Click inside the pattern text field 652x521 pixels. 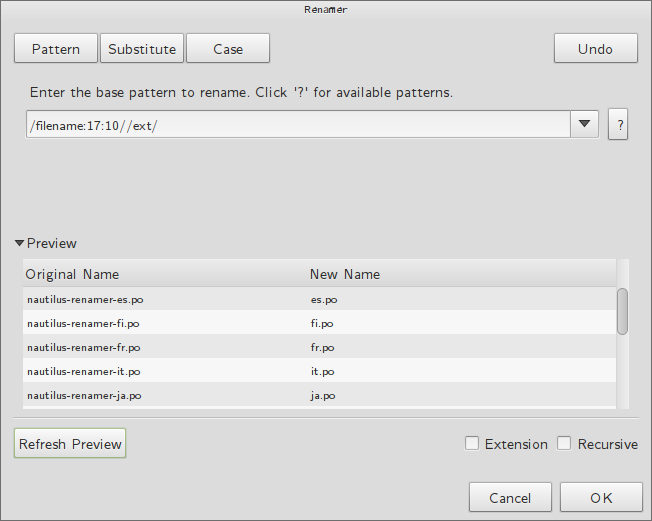pyautogui.click(x=298, y=124)
